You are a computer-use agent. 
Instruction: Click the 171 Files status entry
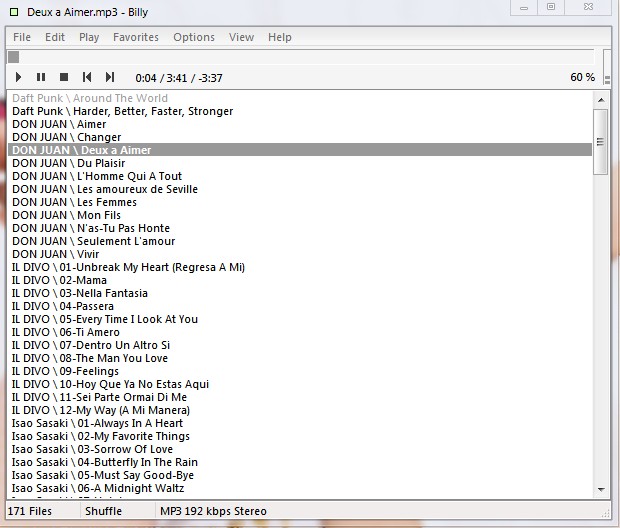pyautogui.click(x=30, y=511)
